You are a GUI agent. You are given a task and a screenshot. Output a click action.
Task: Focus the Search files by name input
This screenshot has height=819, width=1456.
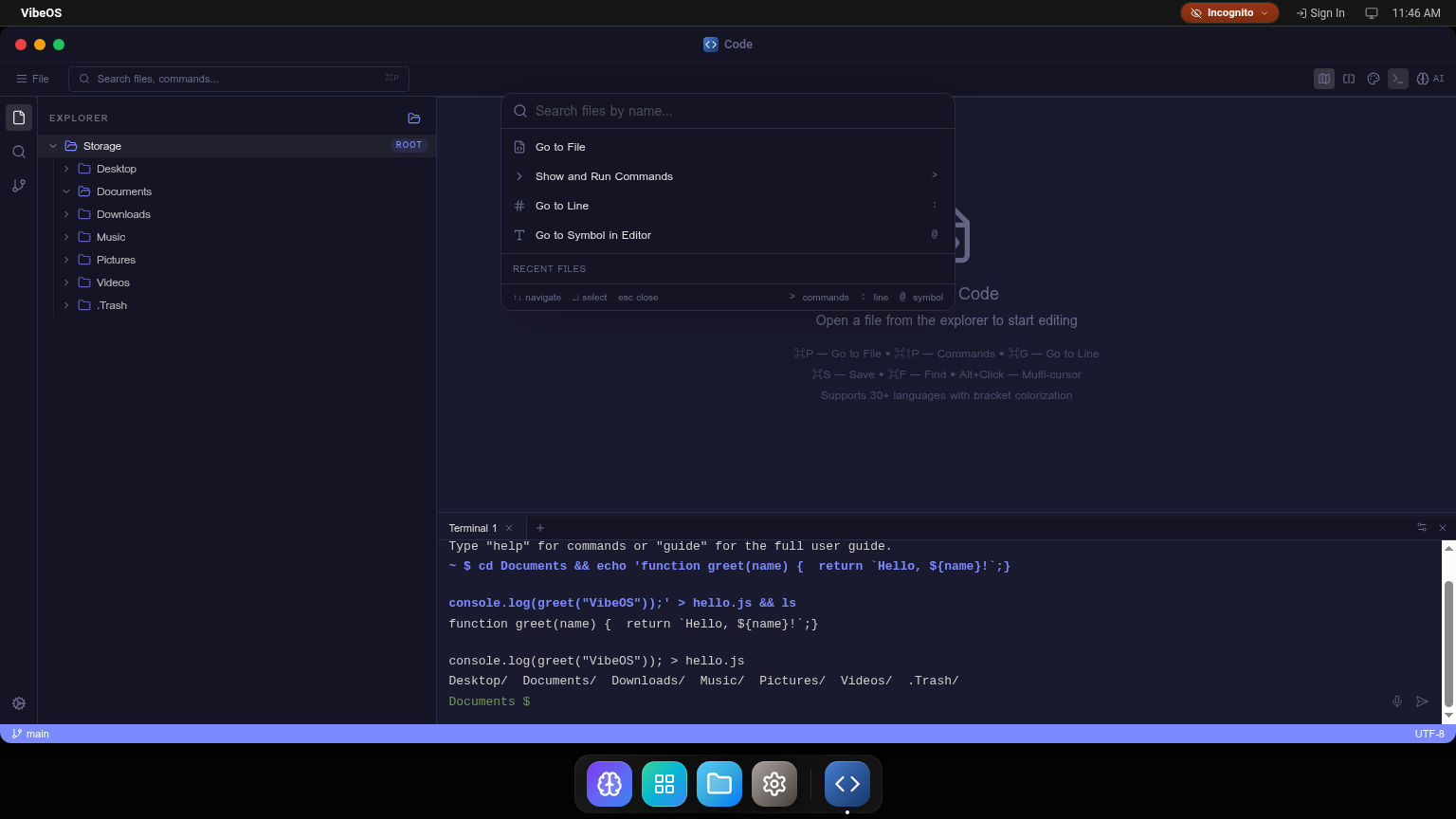(x=728, y=111)
